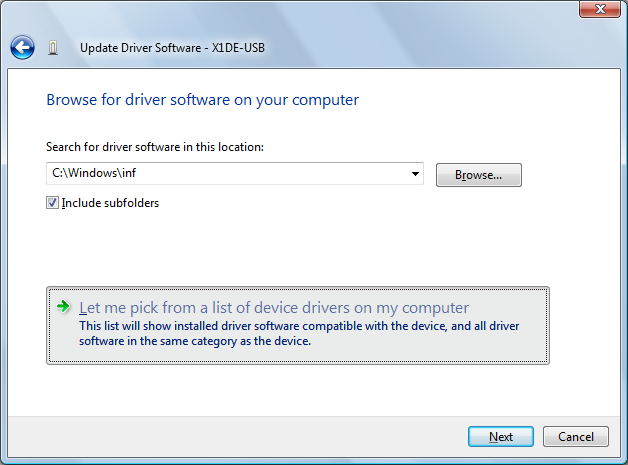Open the Browse... folder picker
The height and width of the screenshot is (465, 628).
(x=479, y=175)
